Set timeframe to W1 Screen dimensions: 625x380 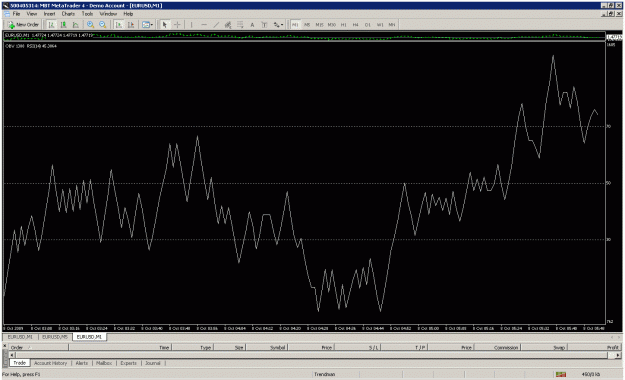380,25
